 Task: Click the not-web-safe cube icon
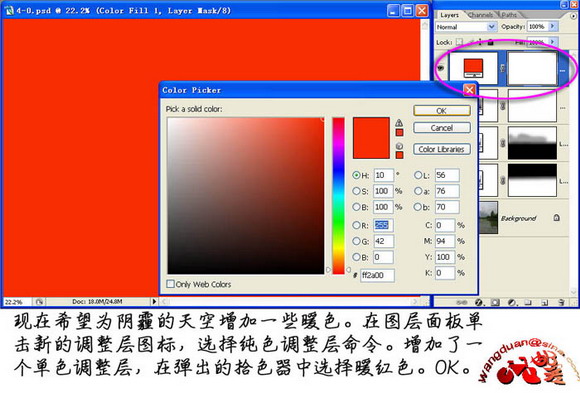click(399, 146)
